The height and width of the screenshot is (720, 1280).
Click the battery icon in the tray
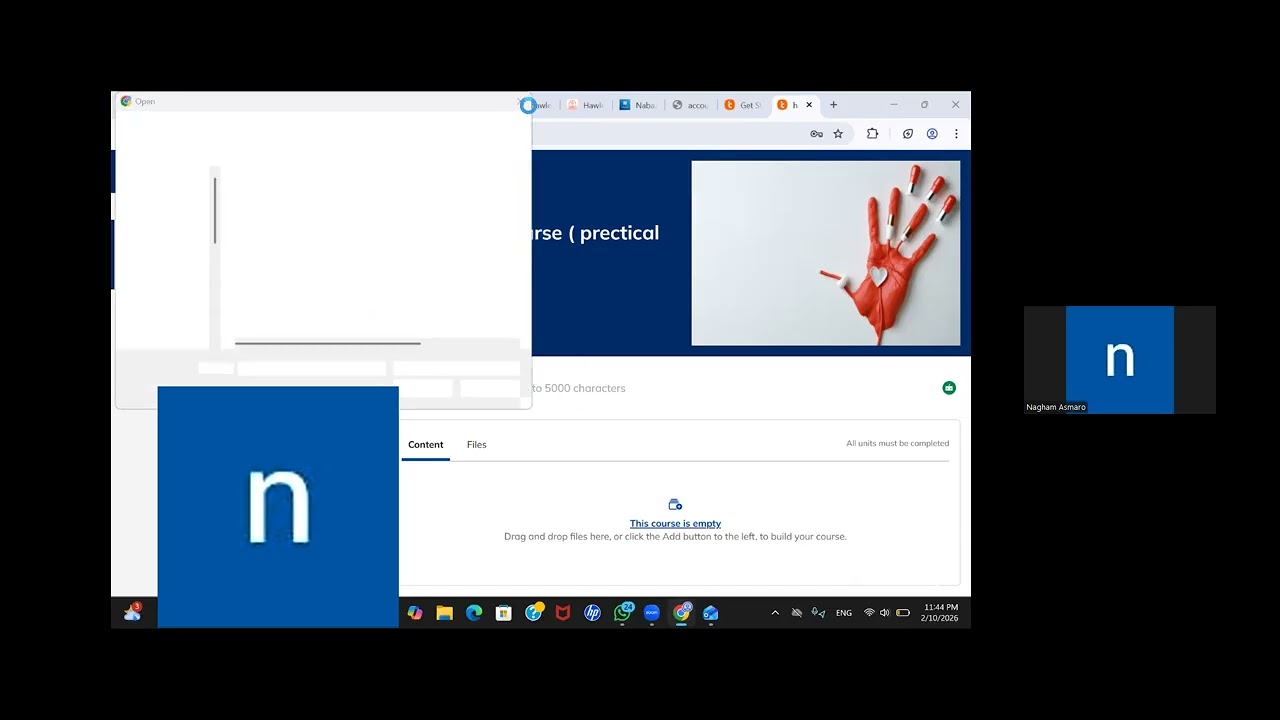pyautogui.click(x=903, y=613)
